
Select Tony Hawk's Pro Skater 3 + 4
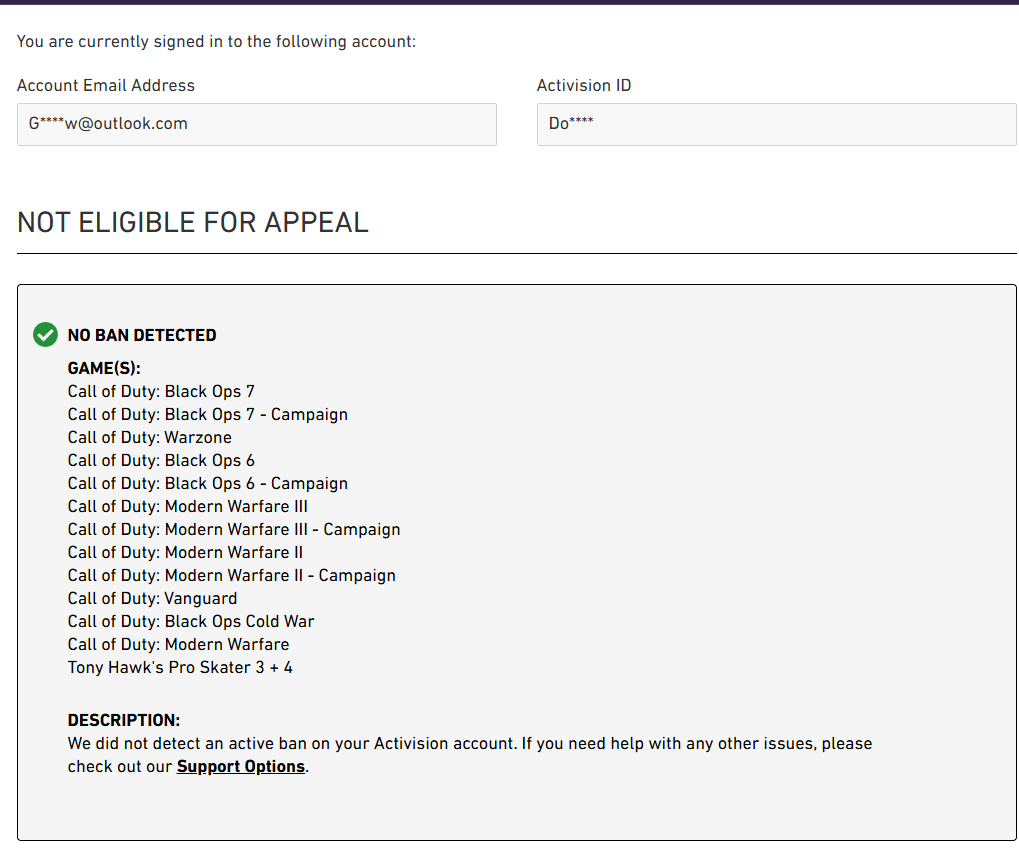pos(180,668)
